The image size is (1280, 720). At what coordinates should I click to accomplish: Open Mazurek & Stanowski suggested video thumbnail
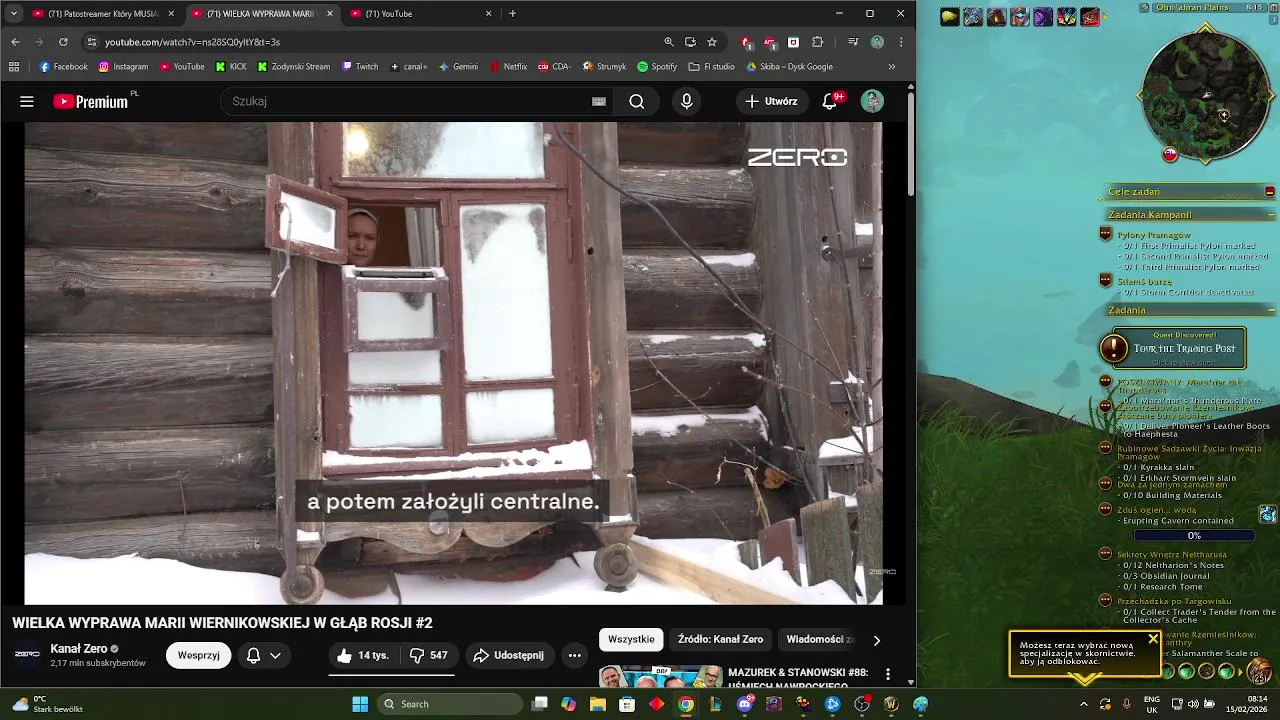pyautogui.click(x=661, y=678)
